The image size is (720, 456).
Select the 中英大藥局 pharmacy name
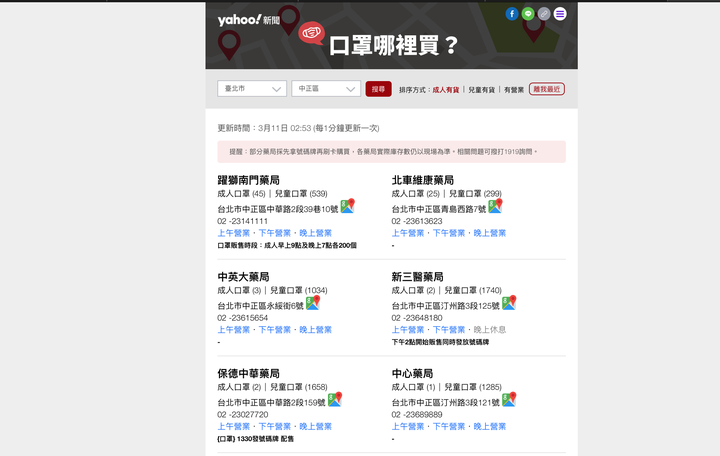(x=243, y=277)
